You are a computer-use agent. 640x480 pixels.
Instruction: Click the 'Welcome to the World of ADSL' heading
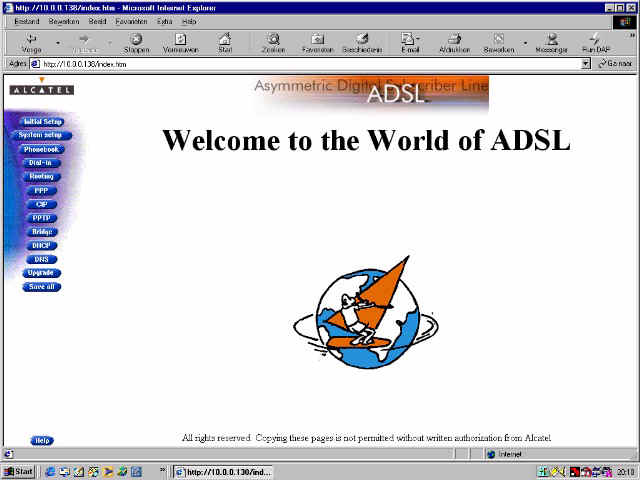366,140
